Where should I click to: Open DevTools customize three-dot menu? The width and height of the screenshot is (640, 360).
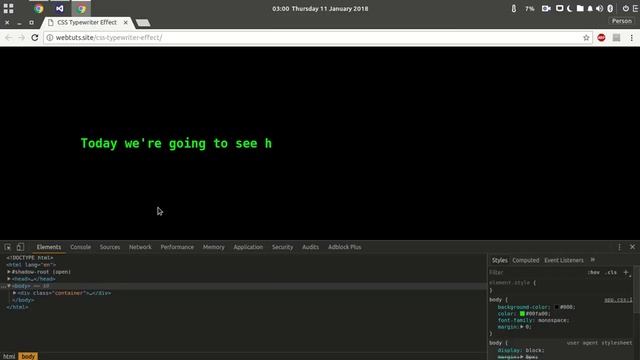(619, 247)
